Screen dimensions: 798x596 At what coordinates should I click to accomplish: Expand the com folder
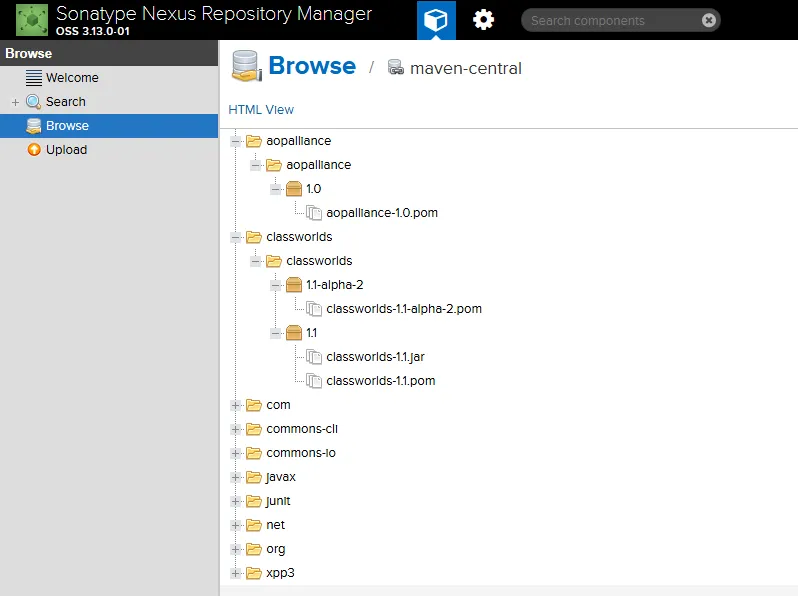[236, 405]
